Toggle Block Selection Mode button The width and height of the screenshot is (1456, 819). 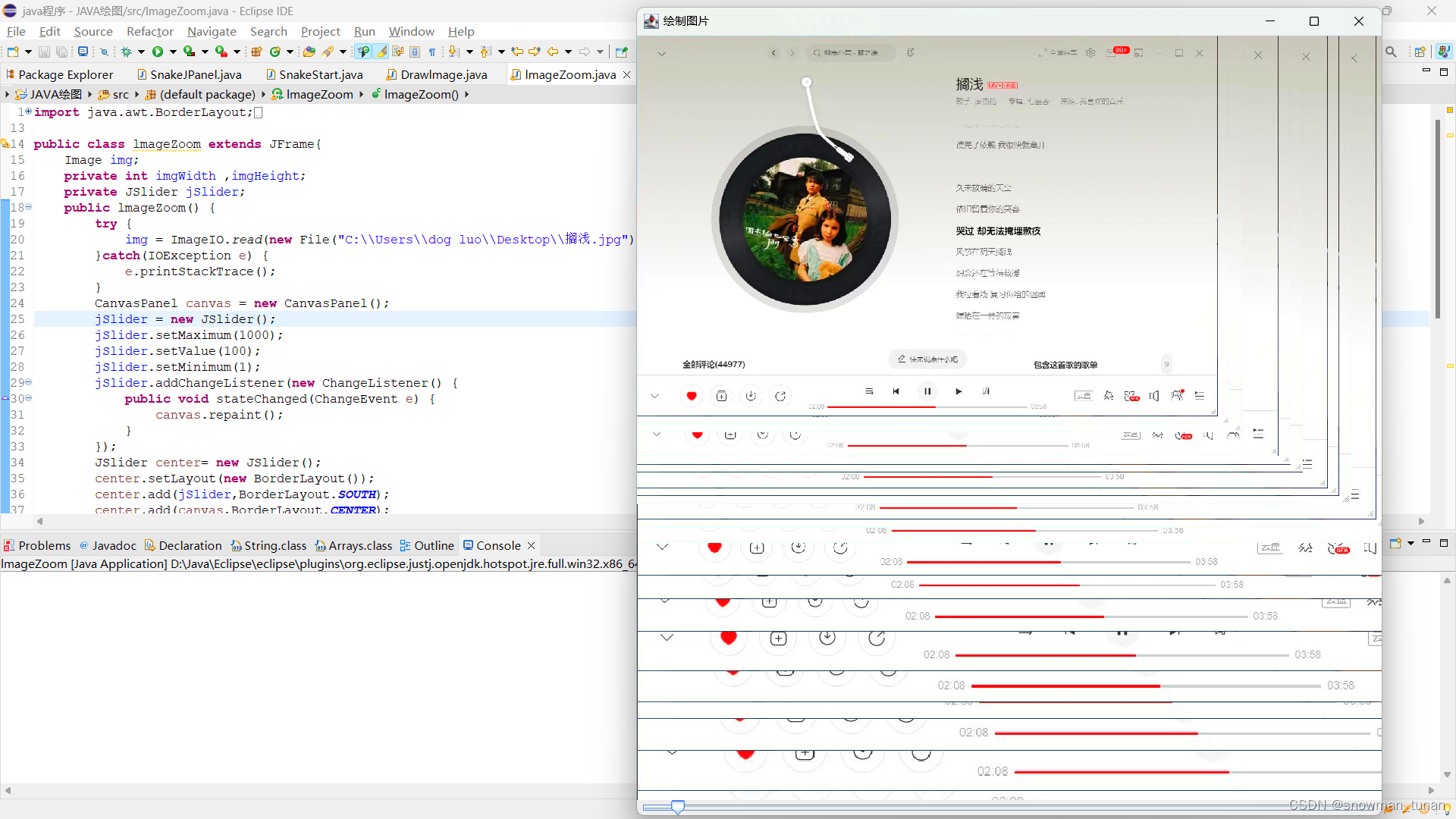click(415, 52)
